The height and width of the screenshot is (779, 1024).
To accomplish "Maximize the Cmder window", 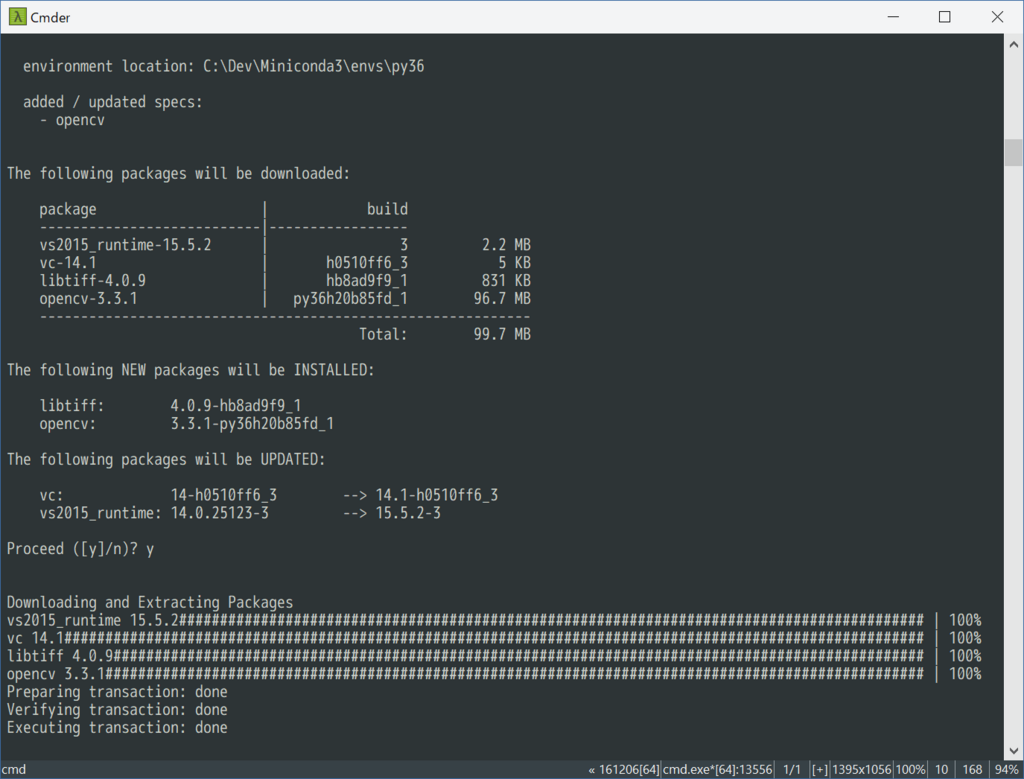I will click(x=944, y=17).
